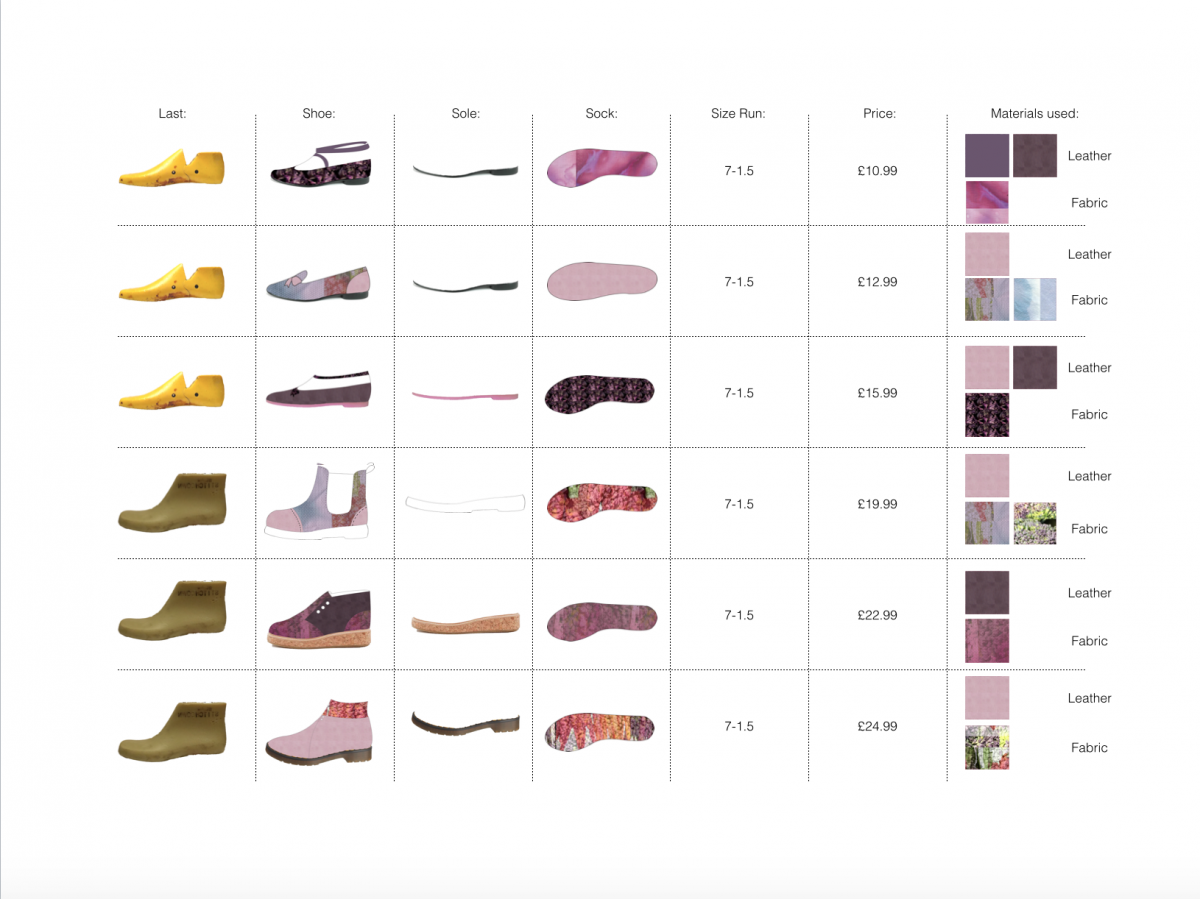Select the plain pink sock in the £12.99 row

pos(602,280)
